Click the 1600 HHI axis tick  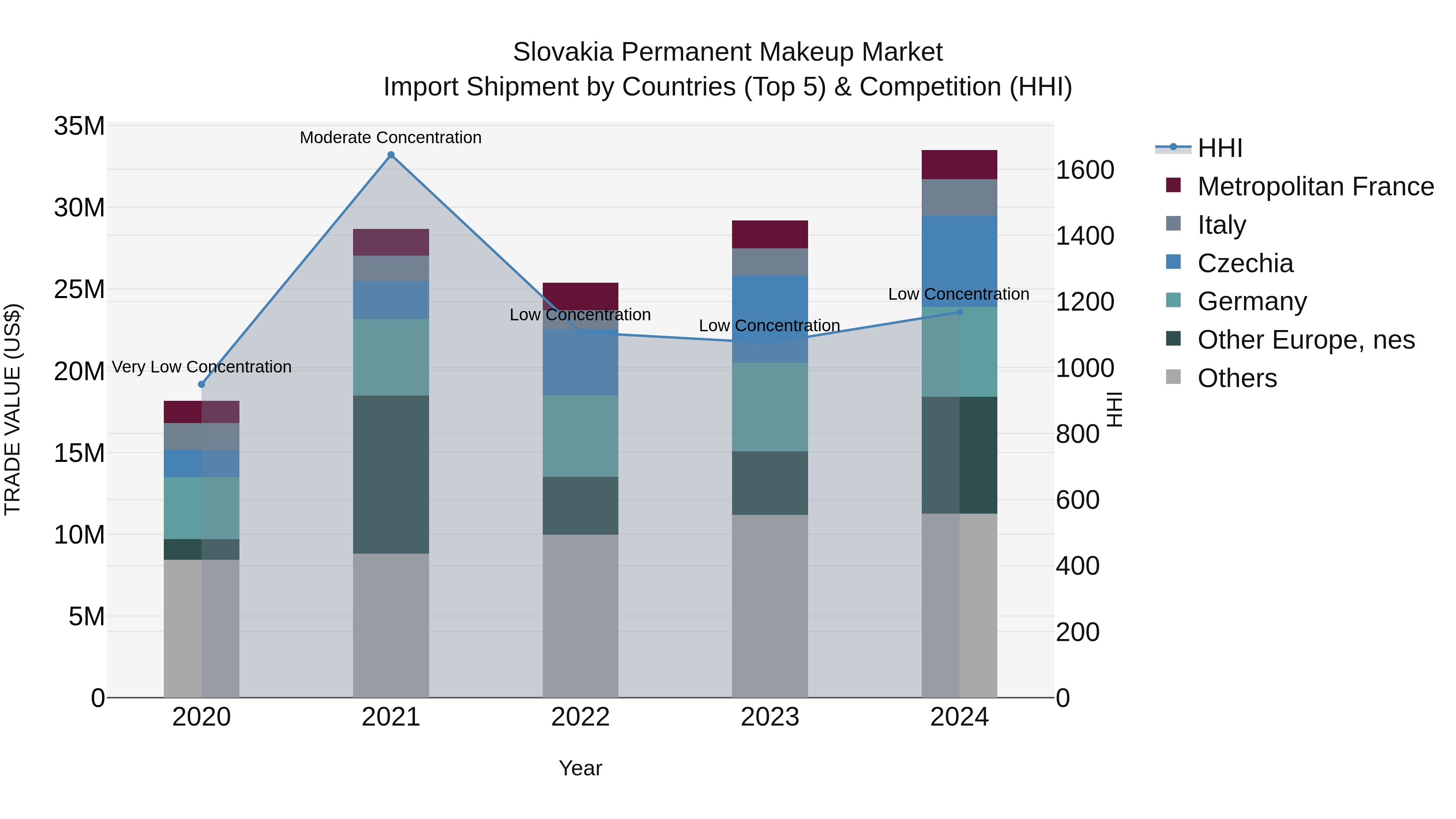point(1085,169)
